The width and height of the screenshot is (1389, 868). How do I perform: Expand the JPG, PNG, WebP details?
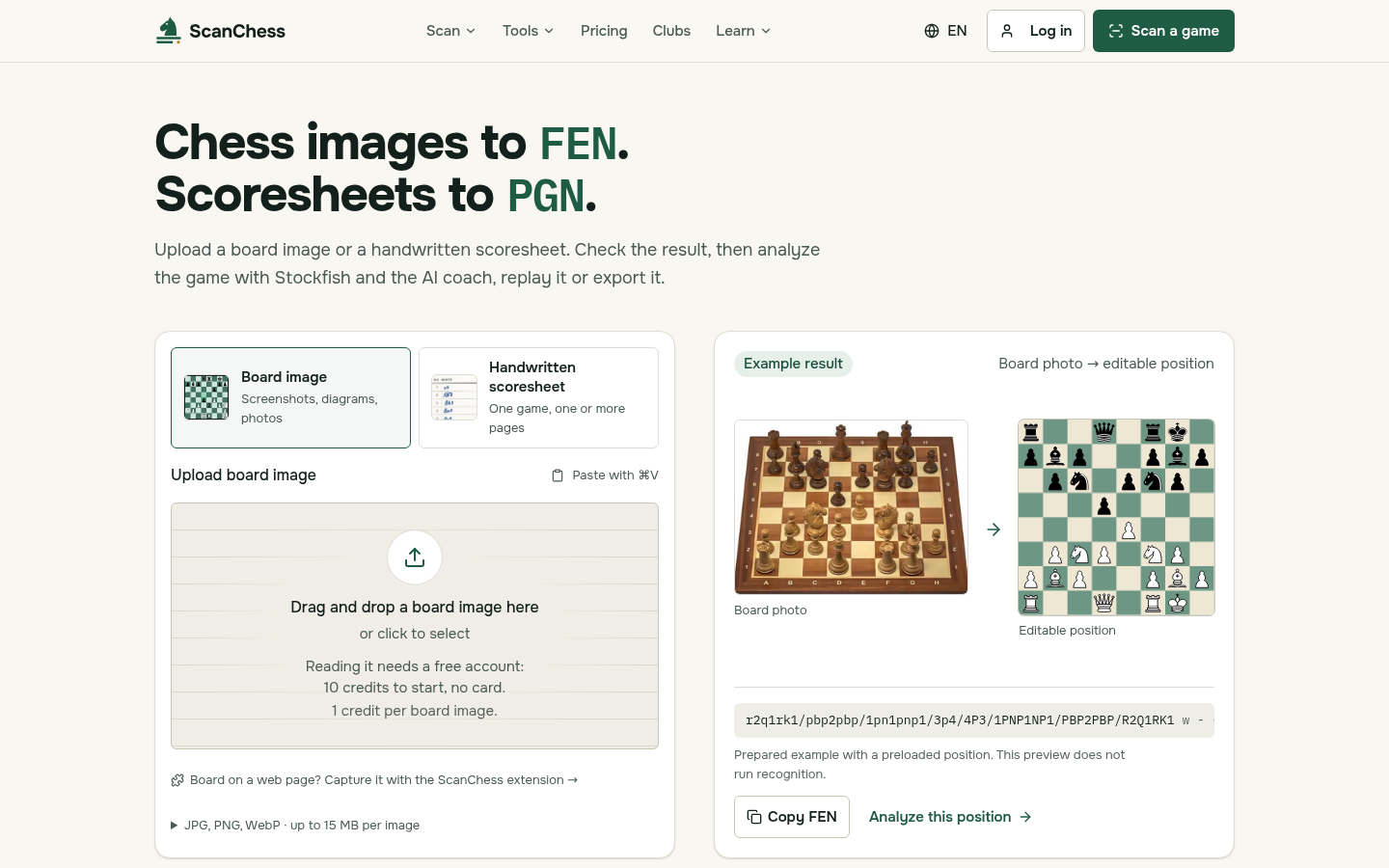tap(295, 826)
